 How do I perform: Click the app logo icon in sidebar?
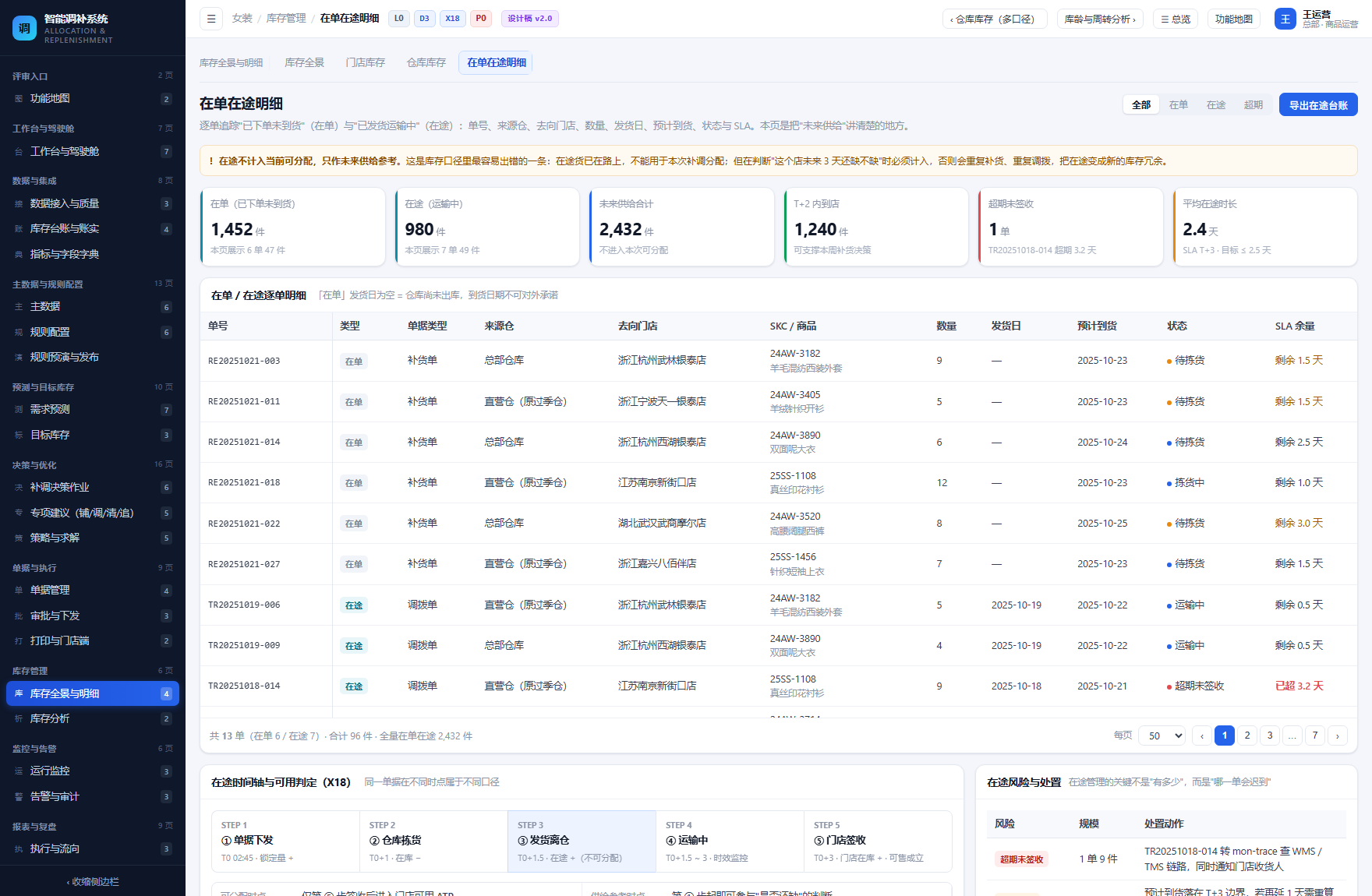24,28
